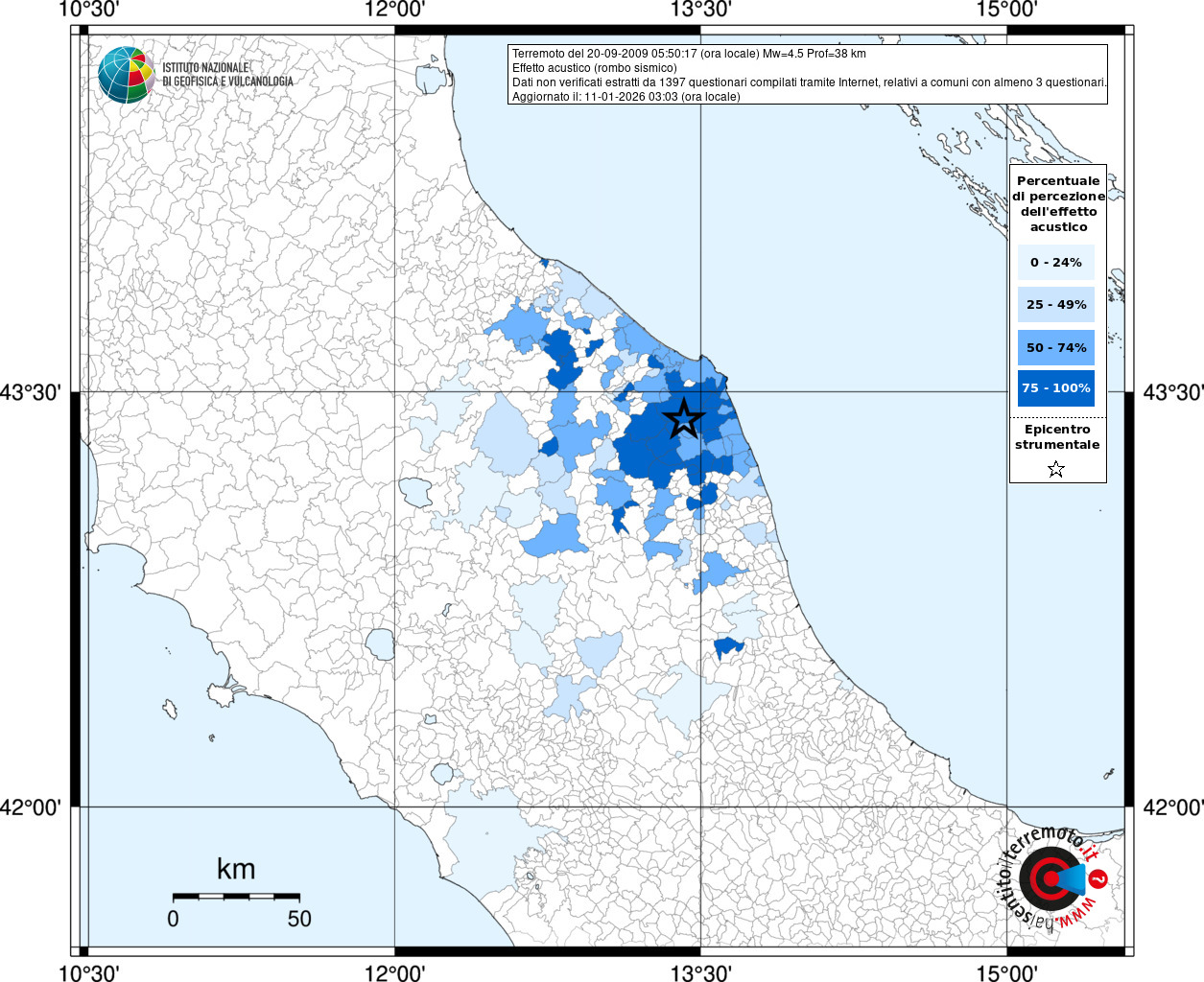Click the 43°30' latitude label on left

(30, 392)
